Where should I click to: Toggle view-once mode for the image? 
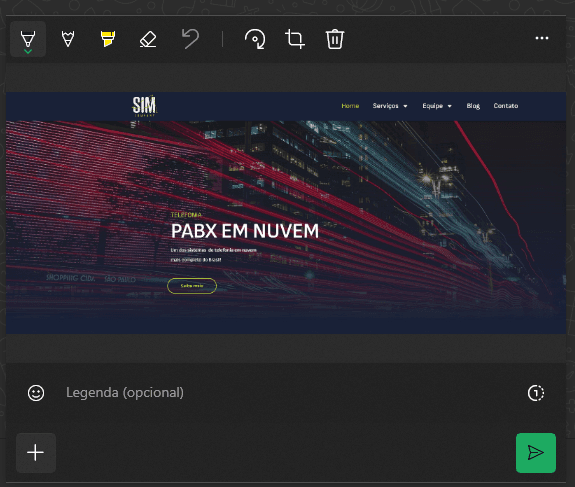point(536,393)
